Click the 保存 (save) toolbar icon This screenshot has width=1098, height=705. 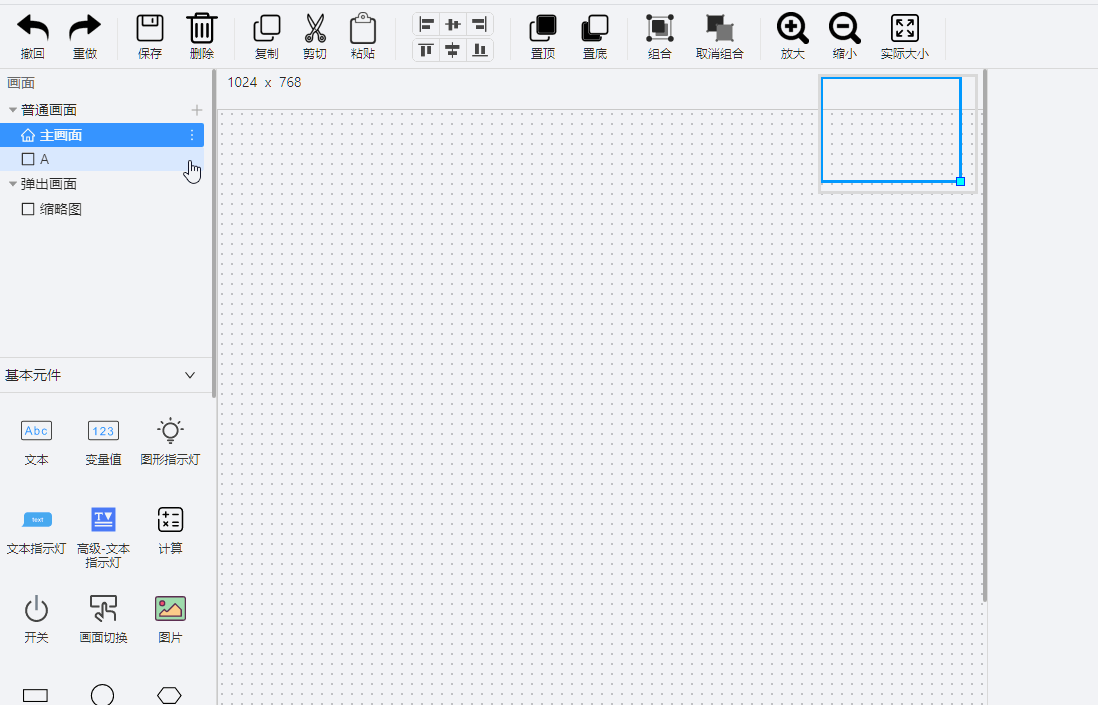pyautogui.click(x=150, y=29)
